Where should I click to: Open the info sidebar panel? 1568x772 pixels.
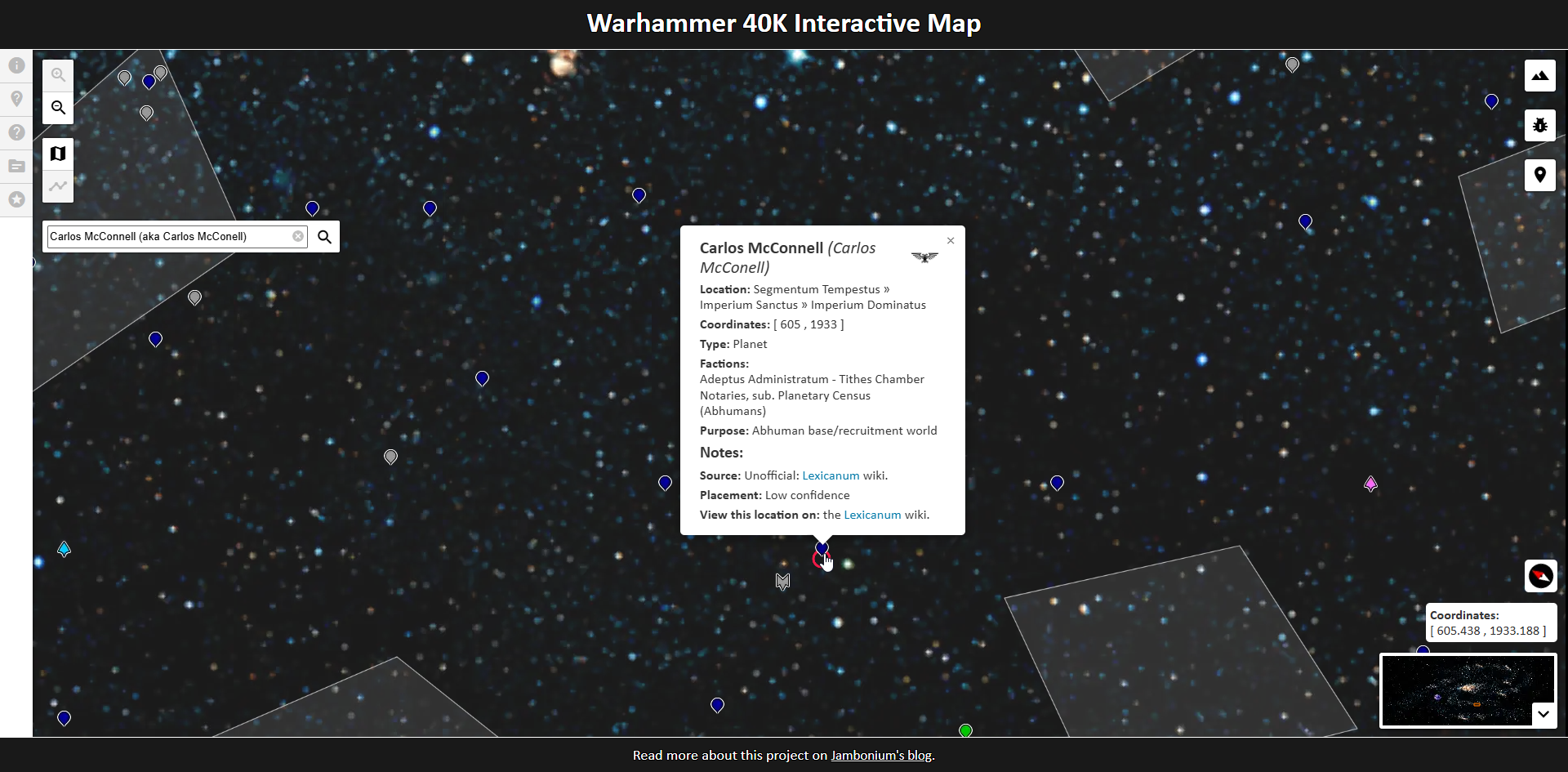point(16,65)
